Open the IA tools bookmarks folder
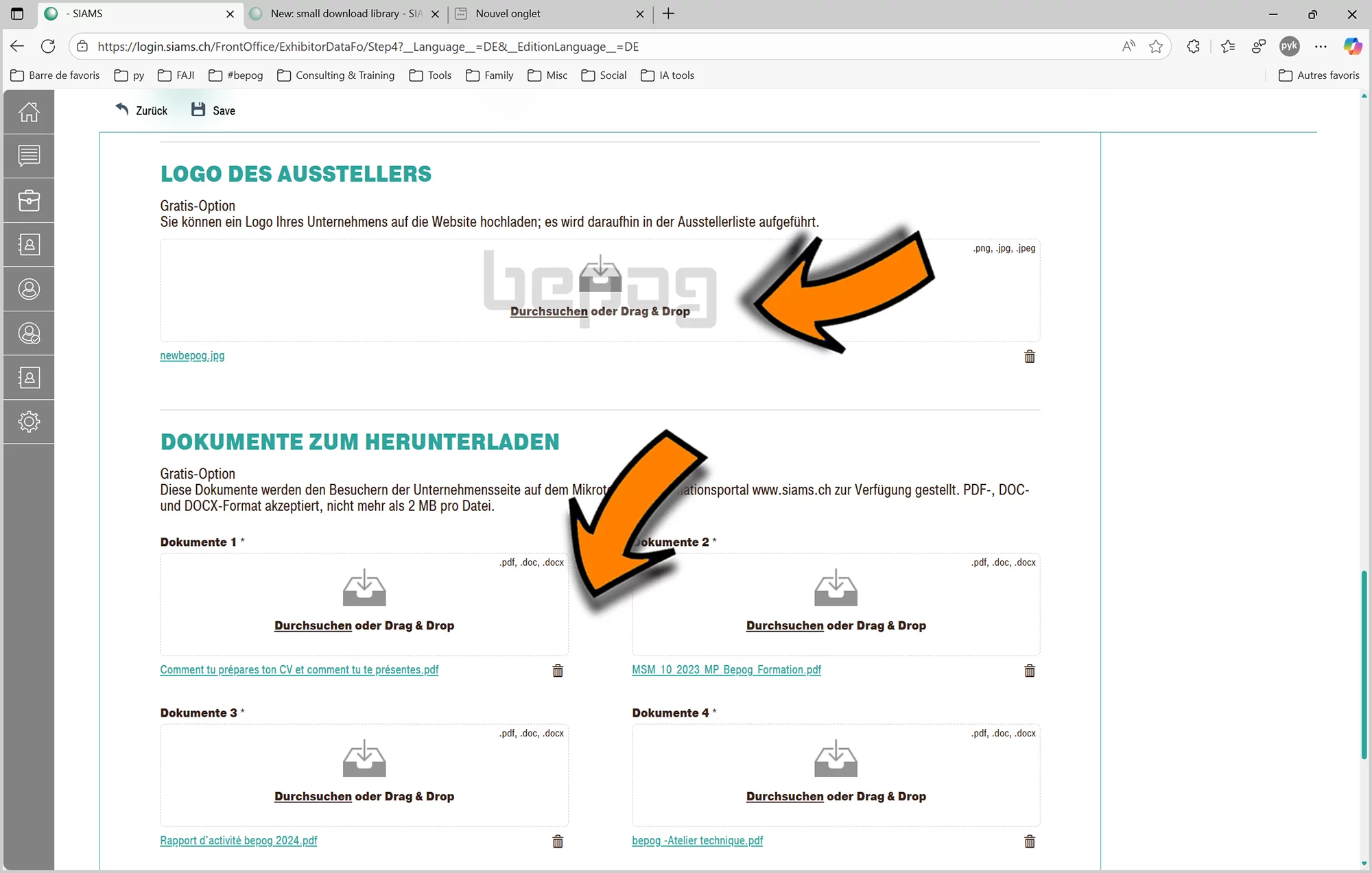This screenshot has width=1372, height=873. click(x=667, y=75)
